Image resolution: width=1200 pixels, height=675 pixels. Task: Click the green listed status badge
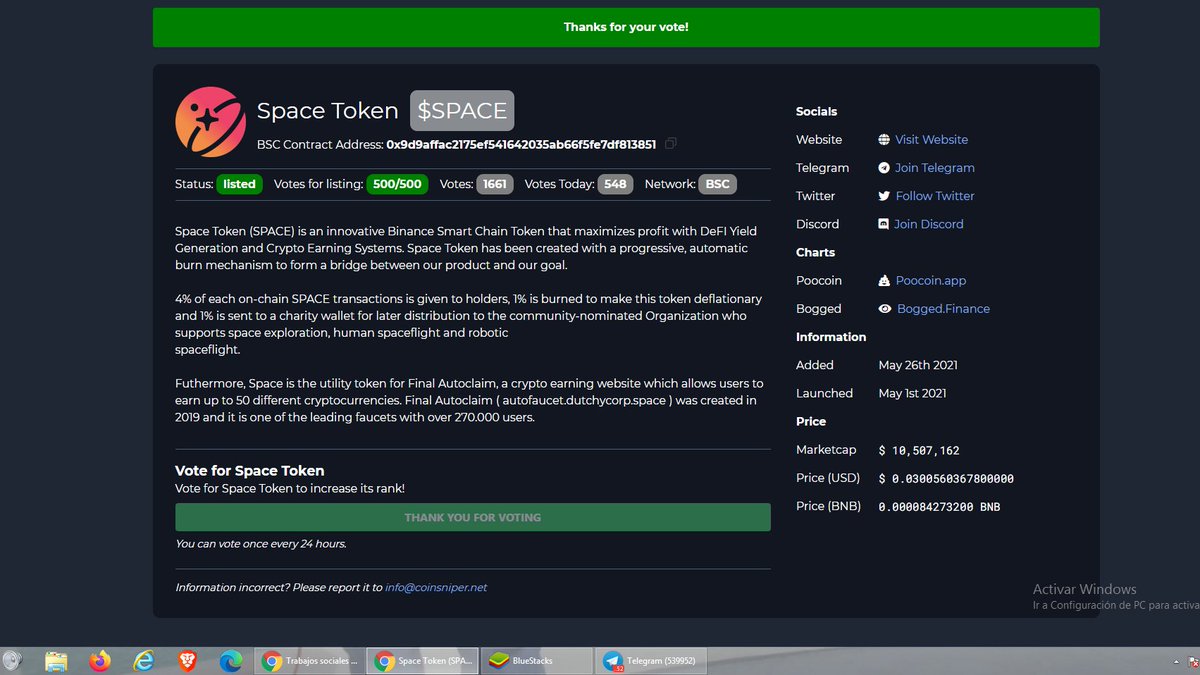(x=239, y=184)
